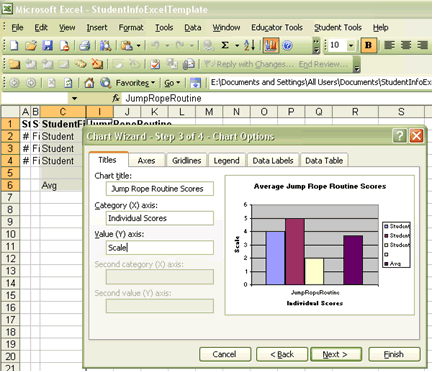Image resolution: width=433 pixels, height=372 pixels.
Task: Click the formula bar showing JumpRopeRoutine
Action: [x=277, y=98]
